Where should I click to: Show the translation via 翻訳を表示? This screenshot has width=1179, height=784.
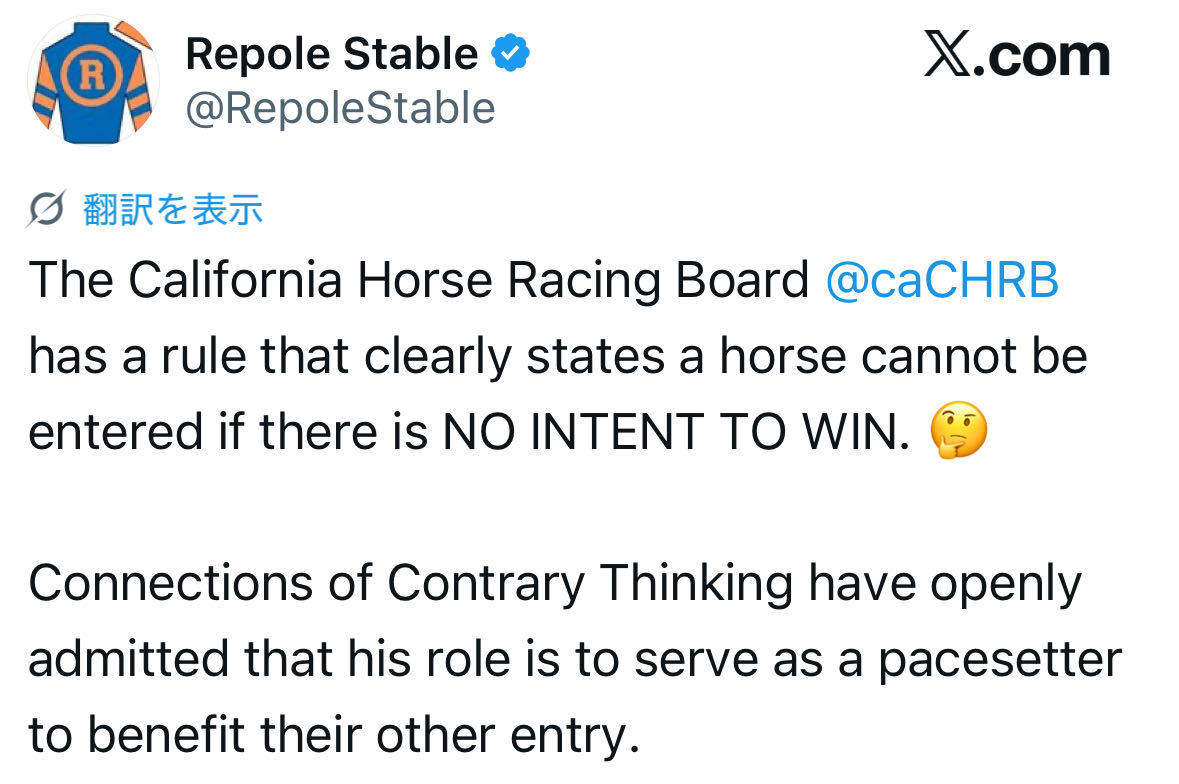173,209
